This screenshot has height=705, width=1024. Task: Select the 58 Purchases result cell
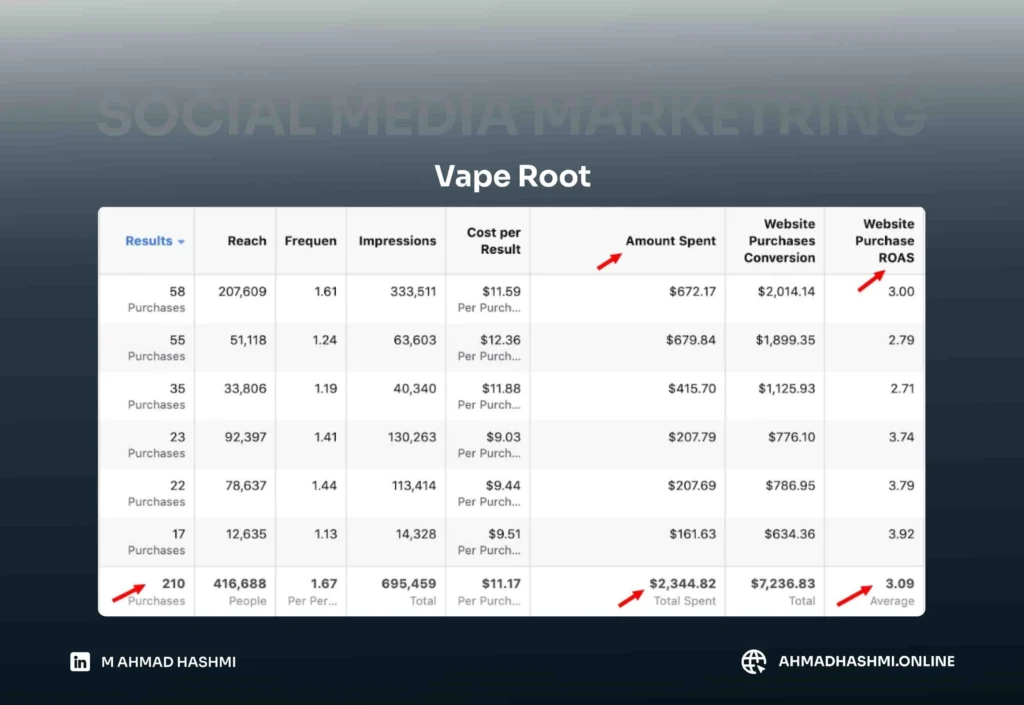click(x=157, y=299)
